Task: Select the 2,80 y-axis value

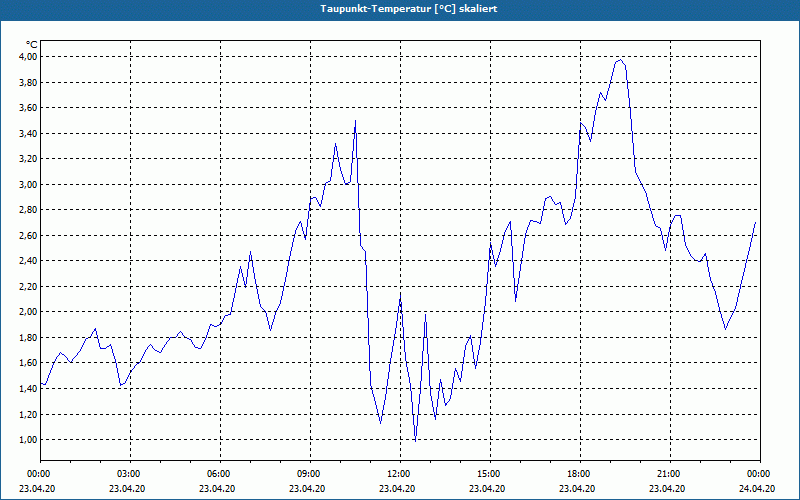Action: (28, 210)
